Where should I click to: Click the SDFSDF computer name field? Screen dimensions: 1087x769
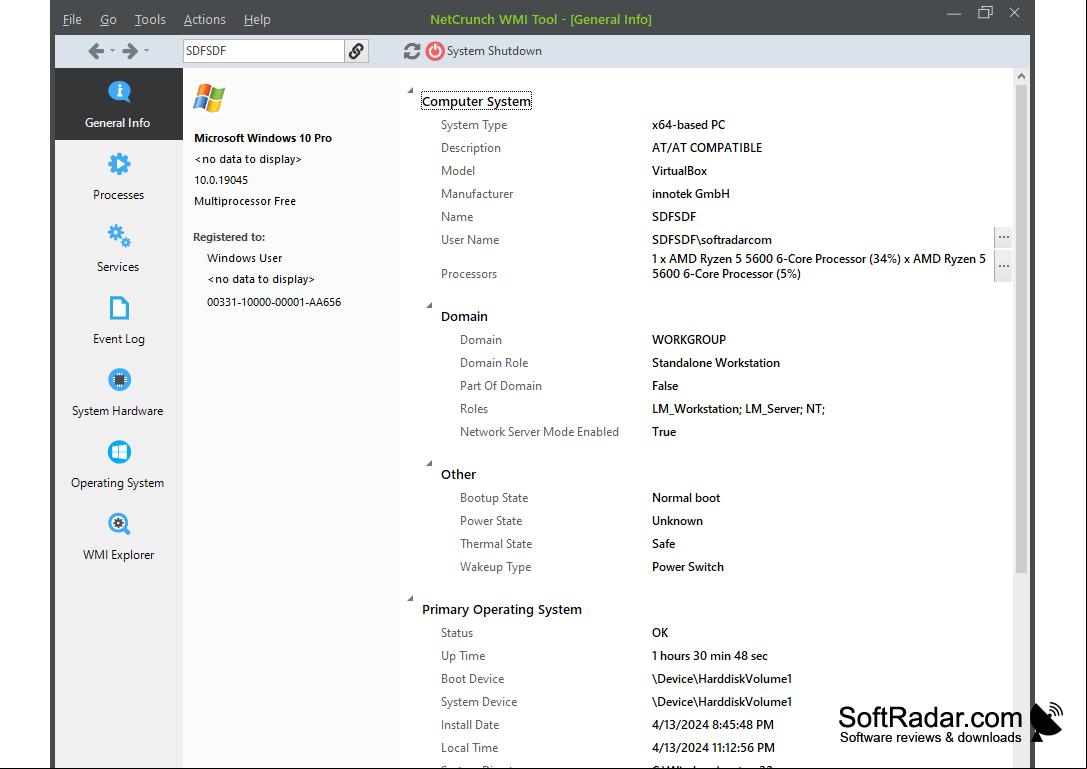tap(263, 51)
